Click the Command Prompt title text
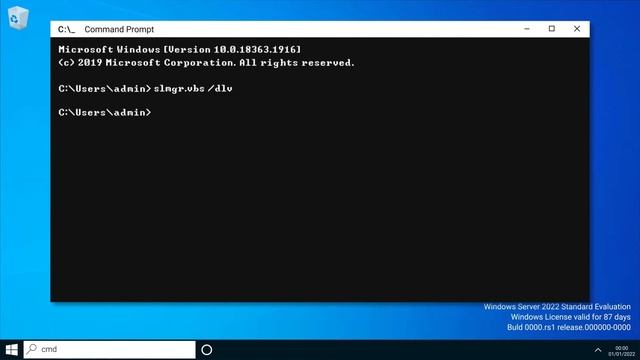 point(119,29)
